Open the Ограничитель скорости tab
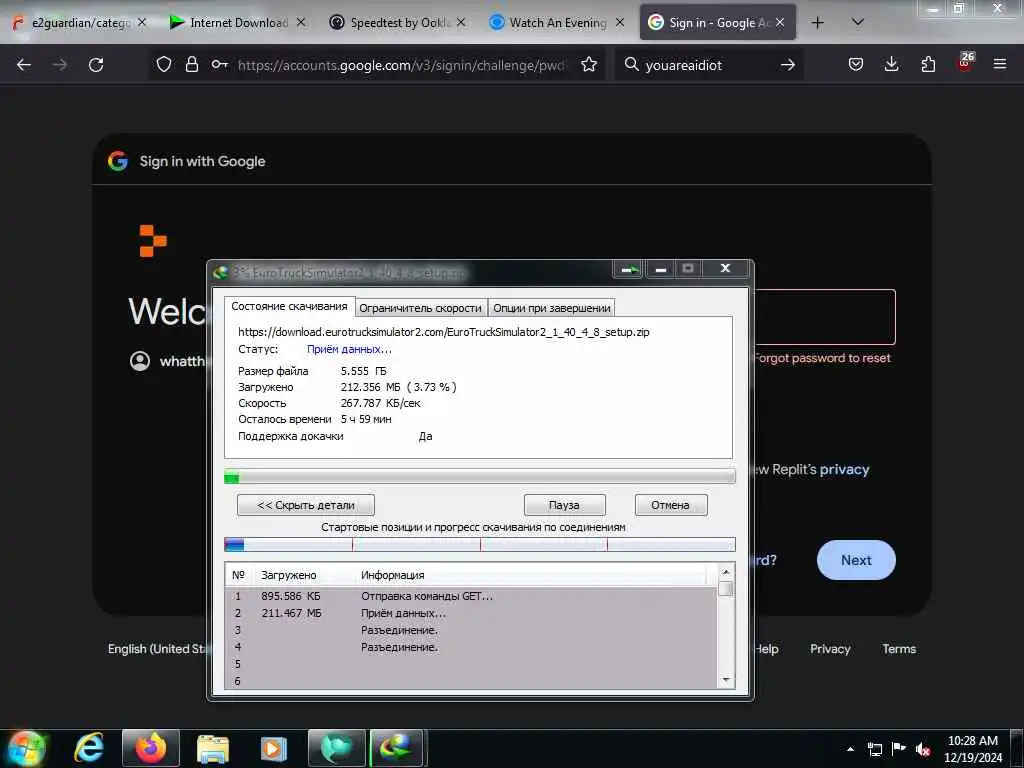1024x768 pixels. 421,308
